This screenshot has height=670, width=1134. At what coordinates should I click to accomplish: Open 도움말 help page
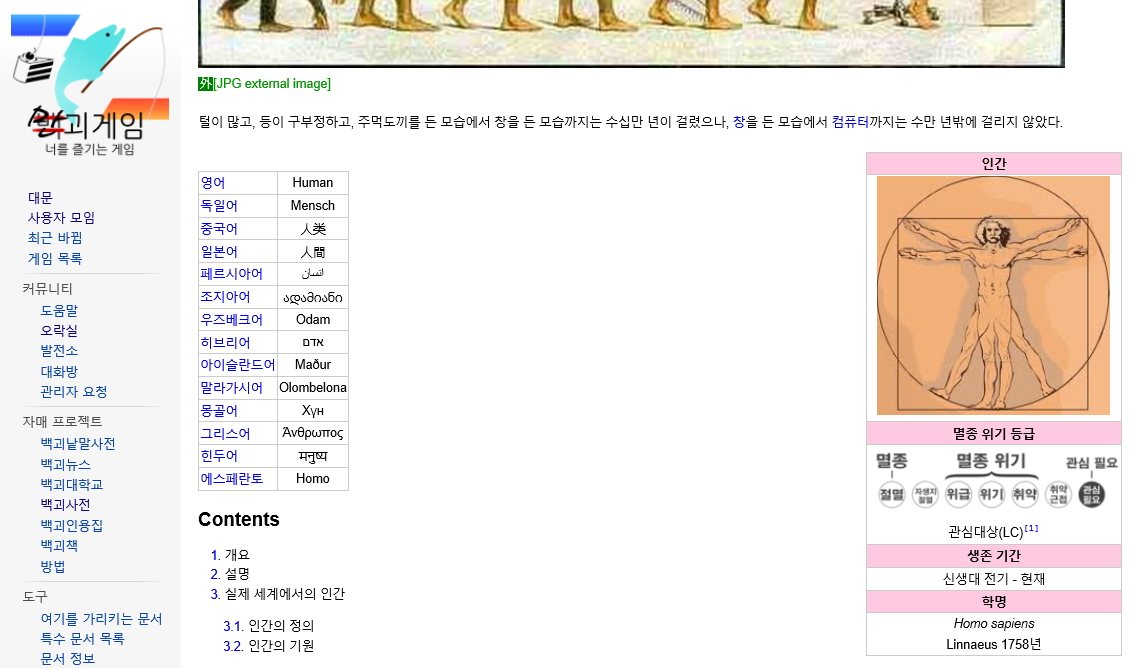[x=59, y=310]
